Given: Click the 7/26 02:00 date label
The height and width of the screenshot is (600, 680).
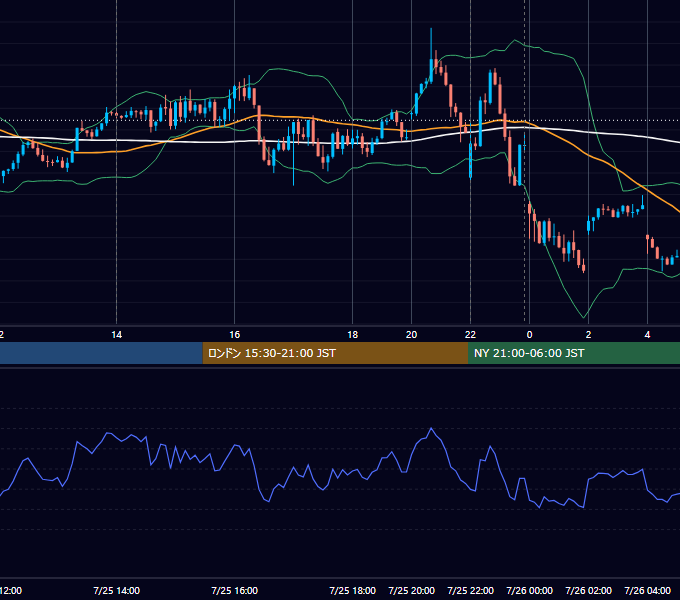Looking at the screenshot, I should 588,590.
